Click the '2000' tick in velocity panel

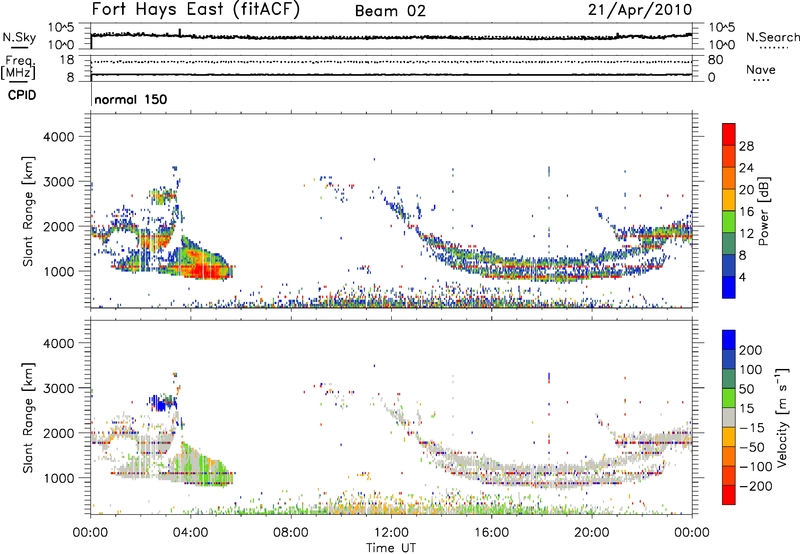[x=58, y=433]
